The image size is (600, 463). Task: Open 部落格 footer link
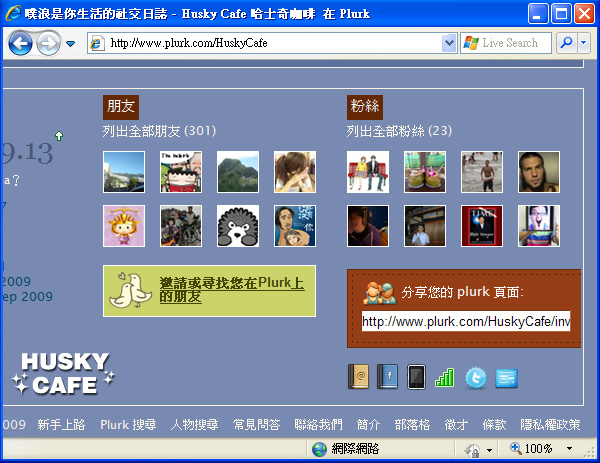coord(412,425)
